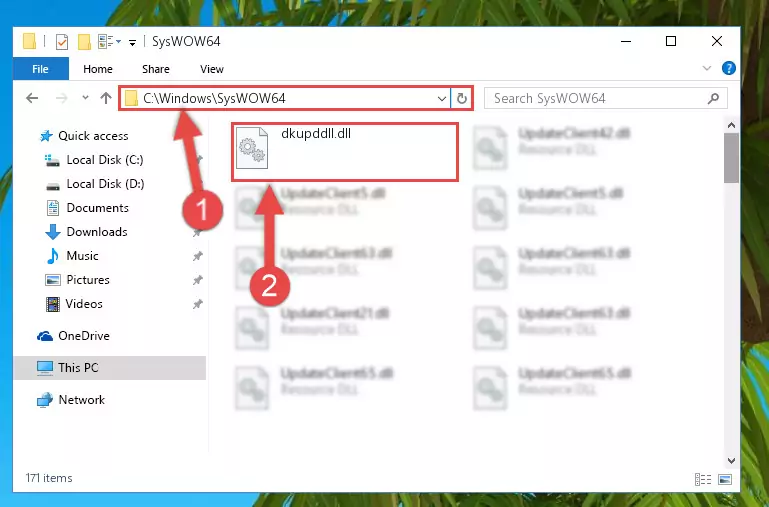Select Network in navigation pane

[71, 400]
